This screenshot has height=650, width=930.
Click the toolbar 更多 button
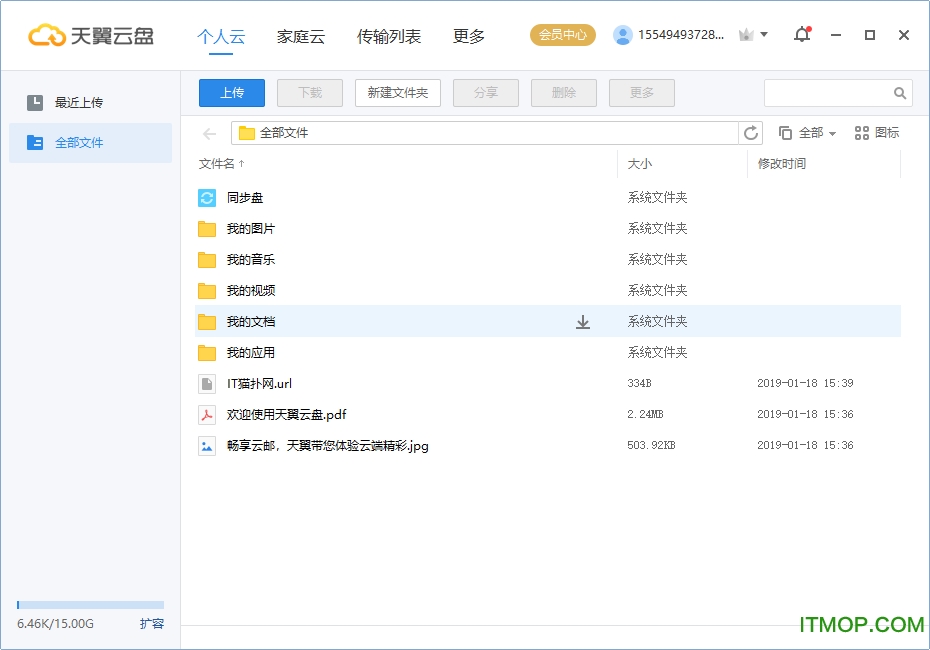pyautogui.click(x=642, y=93)
